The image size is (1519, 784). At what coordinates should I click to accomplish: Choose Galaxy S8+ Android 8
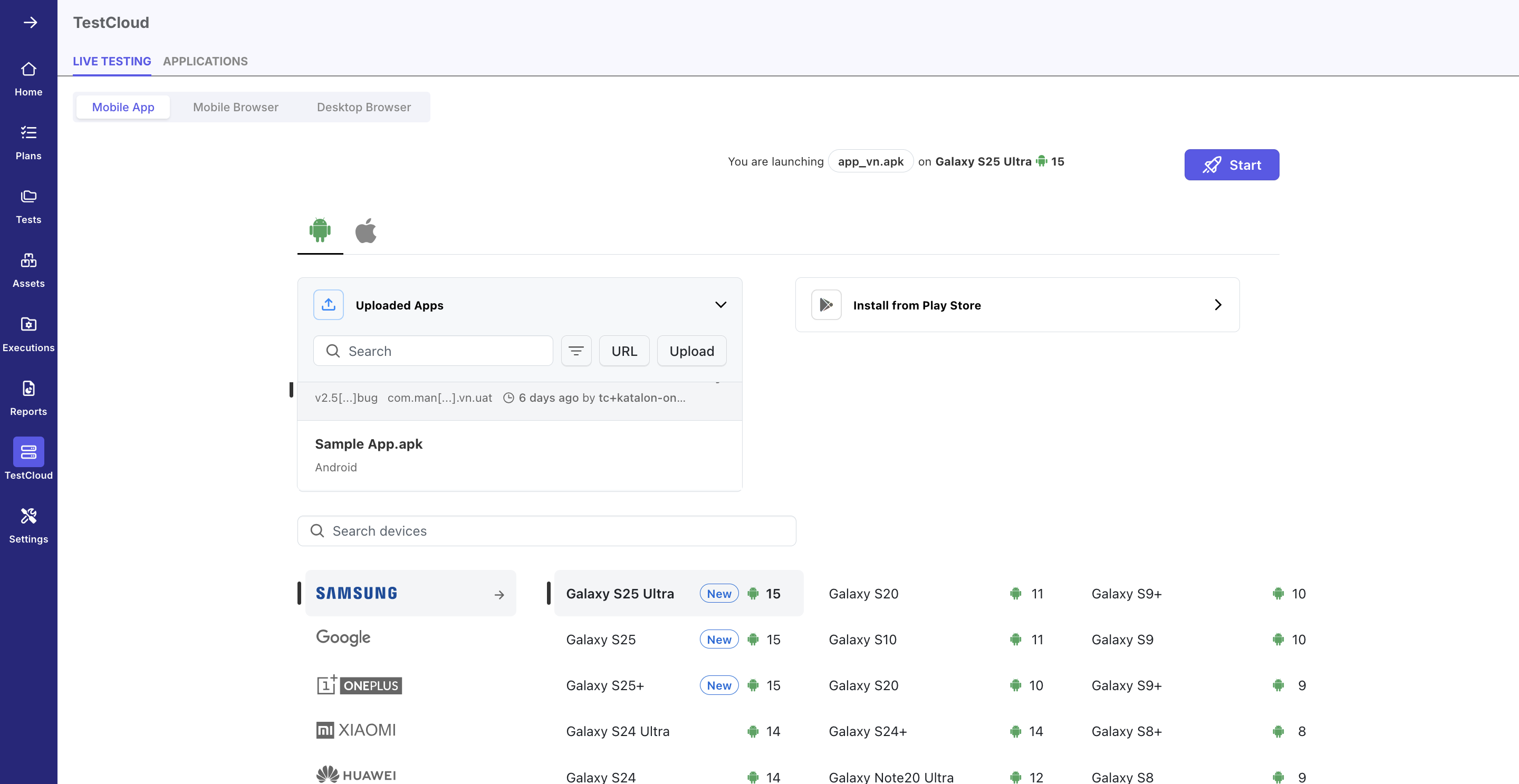[x=1204, y=731]
